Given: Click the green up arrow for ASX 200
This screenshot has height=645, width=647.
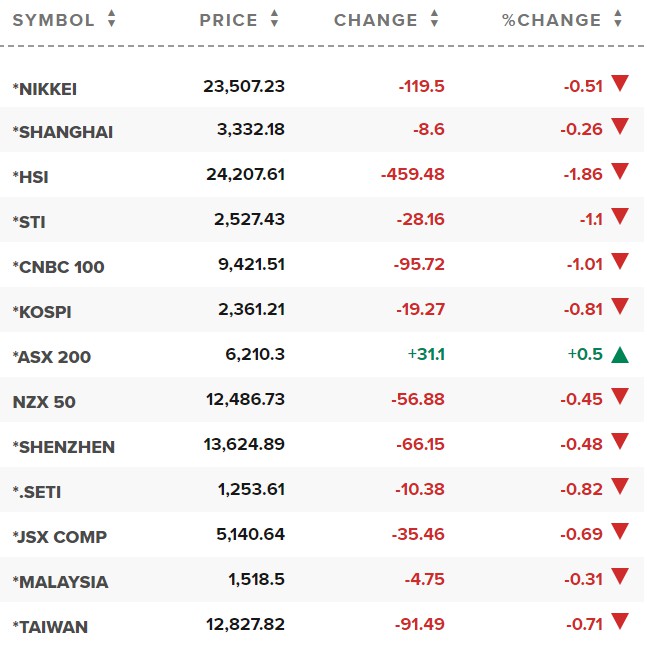Looking at the screenshot, I should pos(620,354).
